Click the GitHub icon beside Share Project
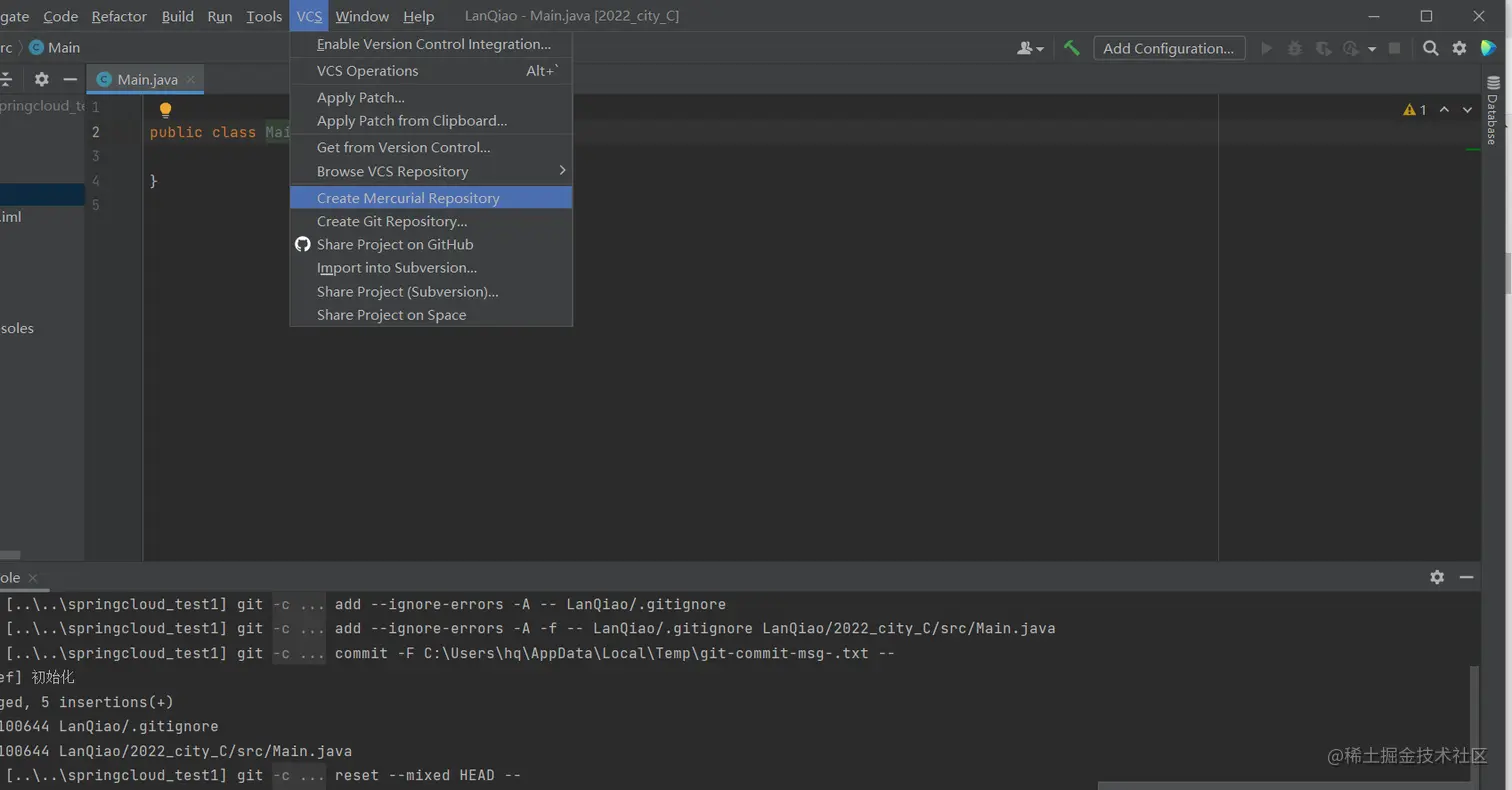Screen dimensions: 1512x790 click(303, 244)
